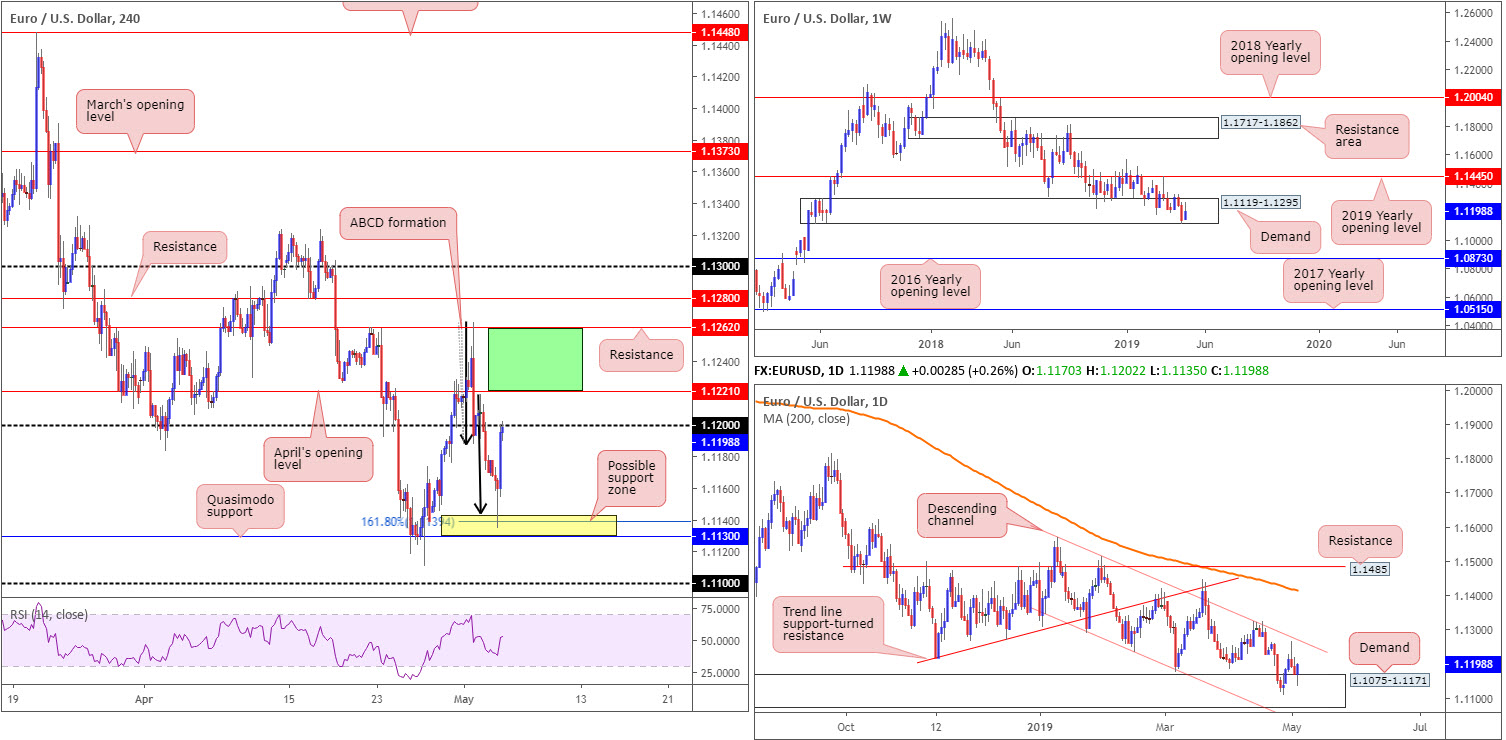Select the '2018 Yearly opening level' callout
Viewport: 1506px width, 740px height.
tap(1271, 53)
